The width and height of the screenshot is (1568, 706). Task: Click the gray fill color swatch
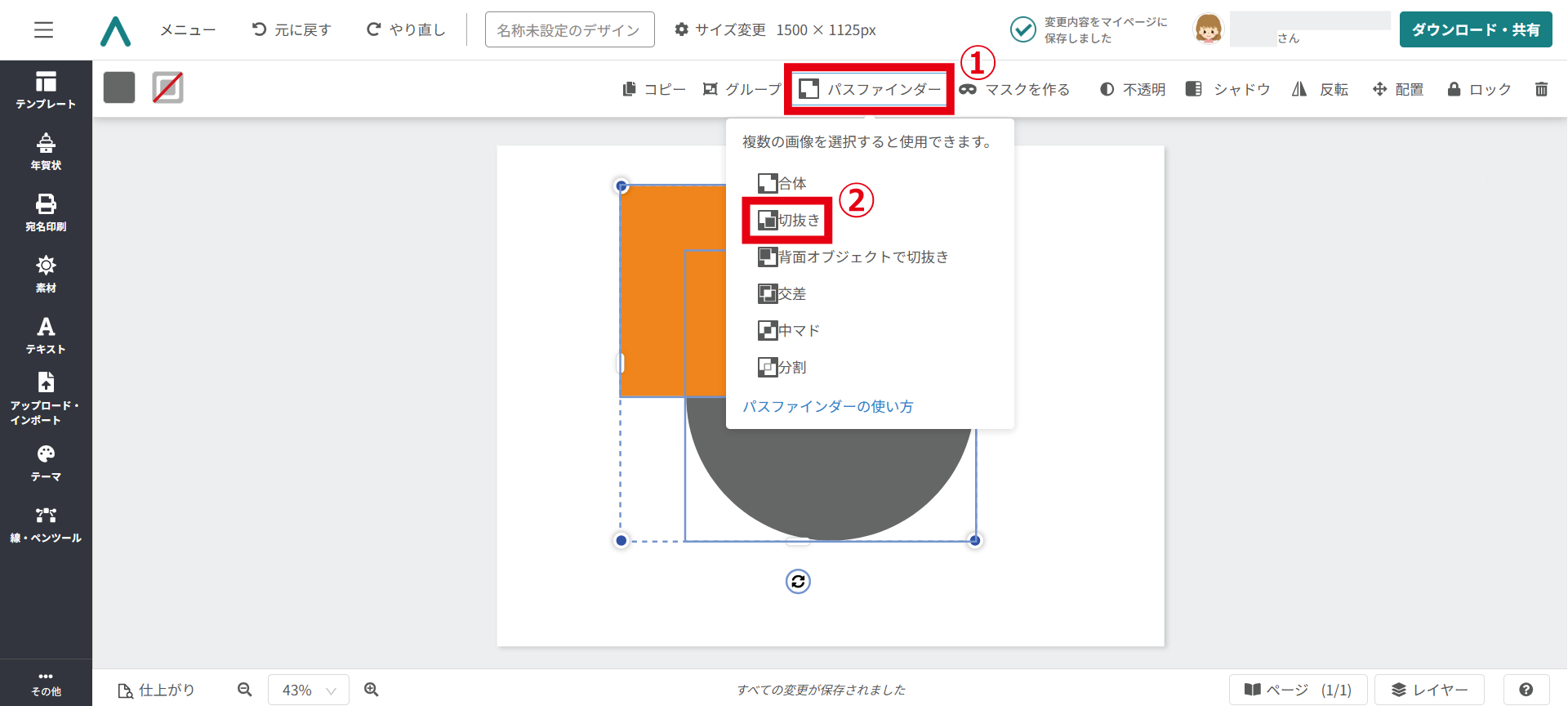tap(119, 87)
